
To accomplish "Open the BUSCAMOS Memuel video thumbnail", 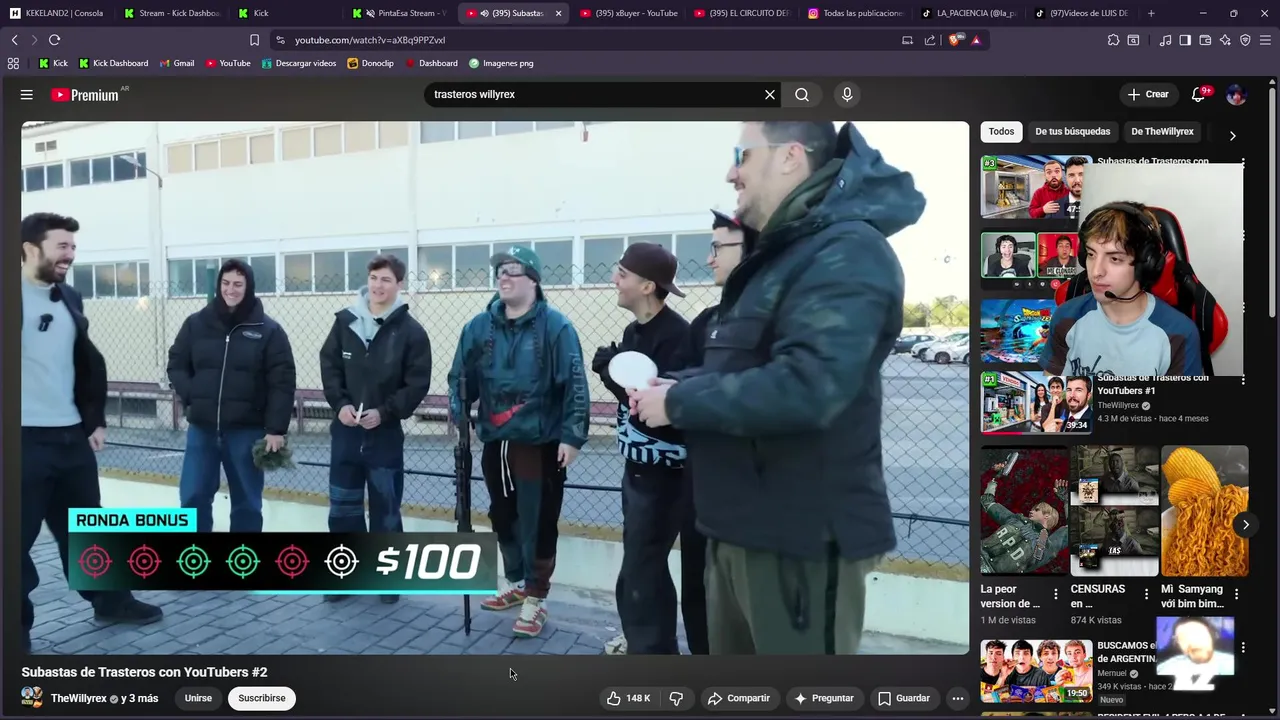I will [x=1036, y=671].
